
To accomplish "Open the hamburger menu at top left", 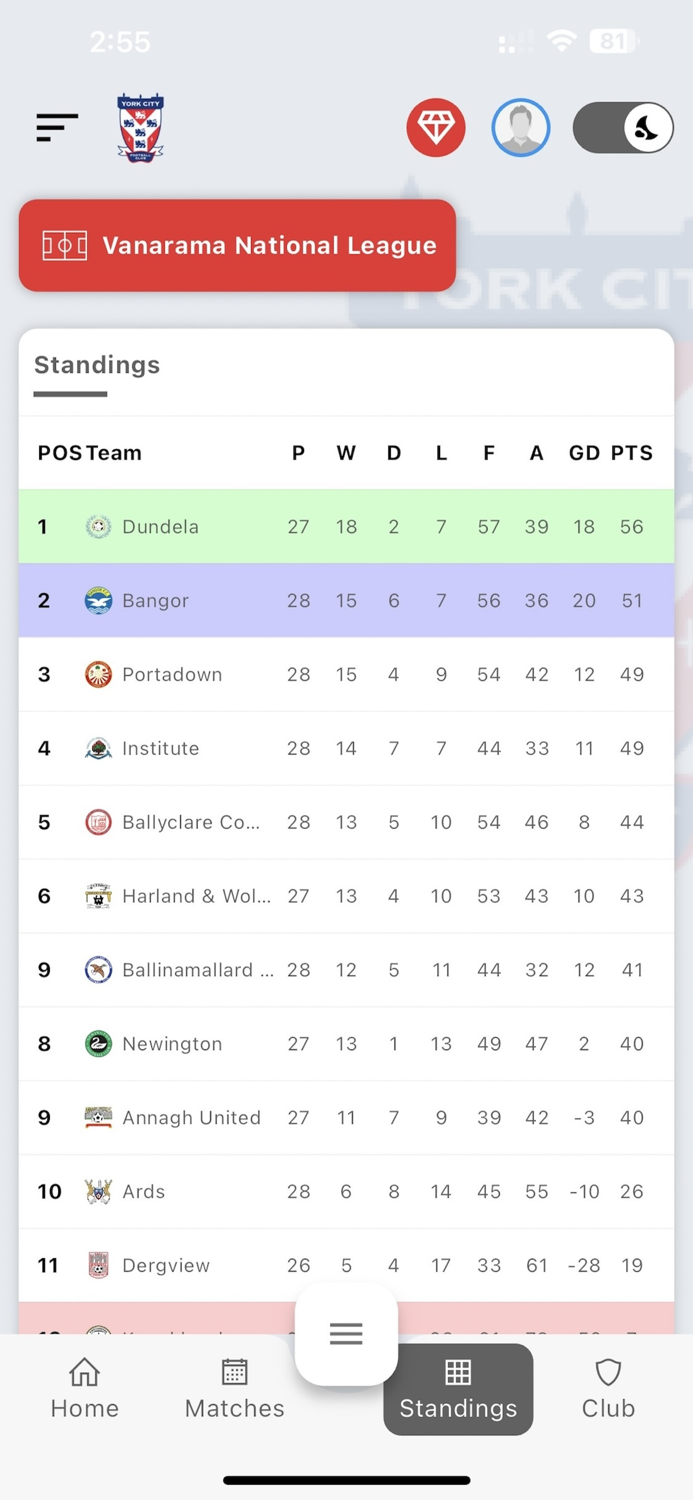I will (56, 127).
